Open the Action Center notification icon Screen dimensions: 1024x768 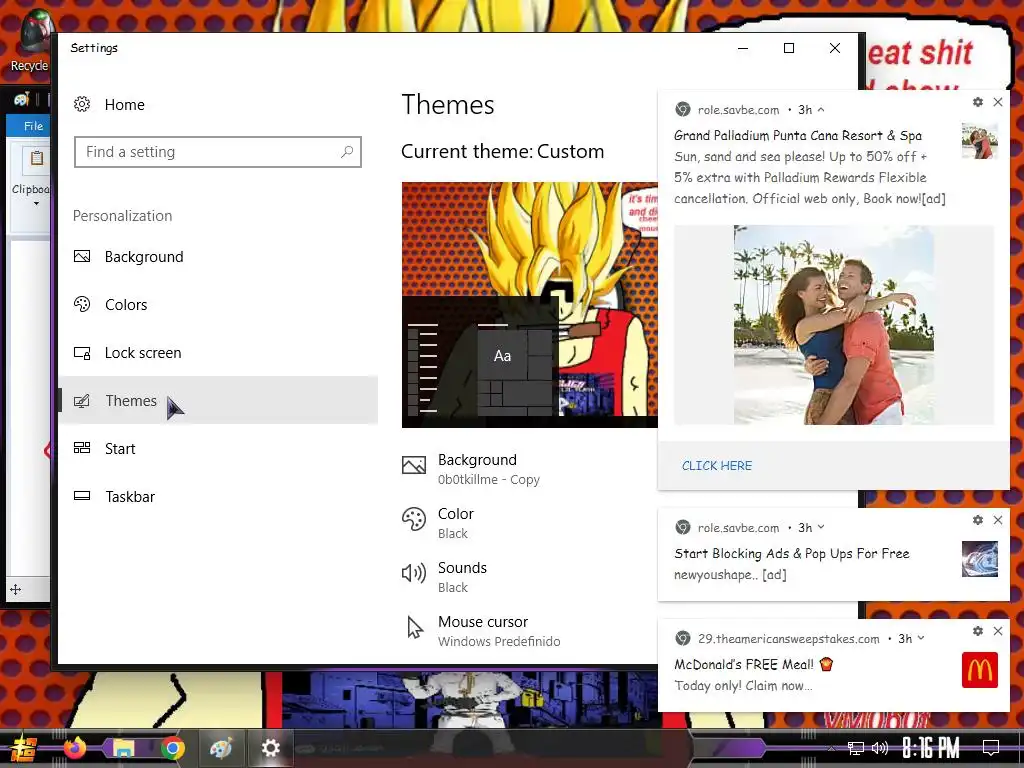(991, 748)
